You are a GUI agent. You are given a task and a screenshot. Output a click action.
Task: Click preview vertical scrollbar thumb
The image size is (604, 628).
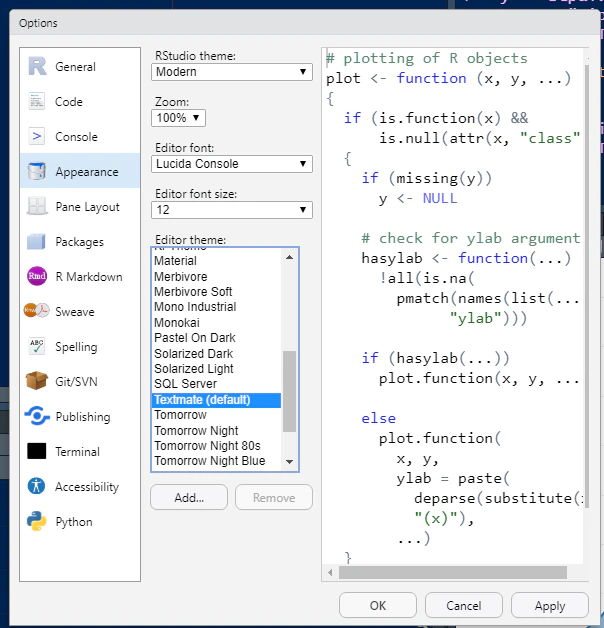pos(587,286)
